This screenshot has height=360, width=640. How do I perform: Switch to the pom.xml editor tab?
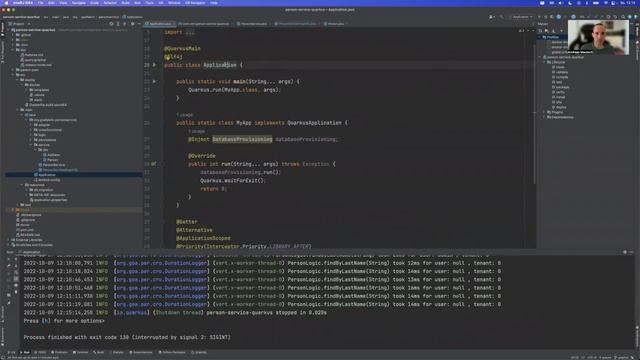click(x=205, y=24)
